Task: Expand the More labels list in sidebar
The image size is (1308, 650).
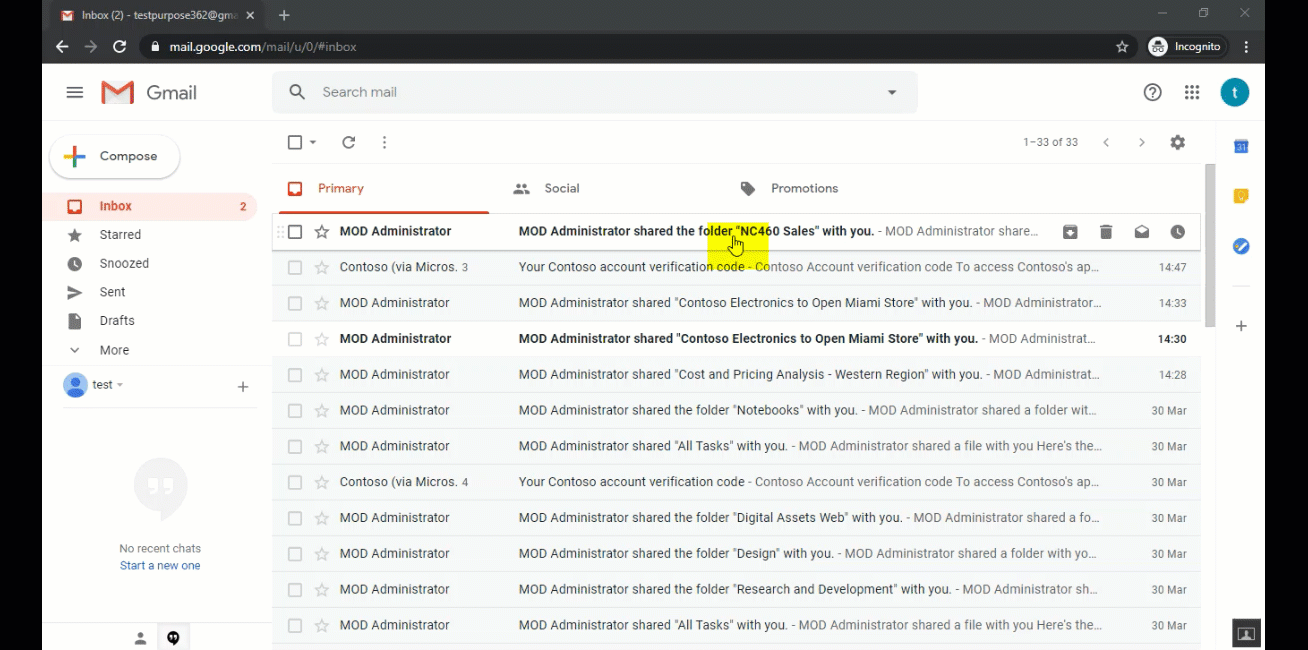Action: tap(113, 351)
